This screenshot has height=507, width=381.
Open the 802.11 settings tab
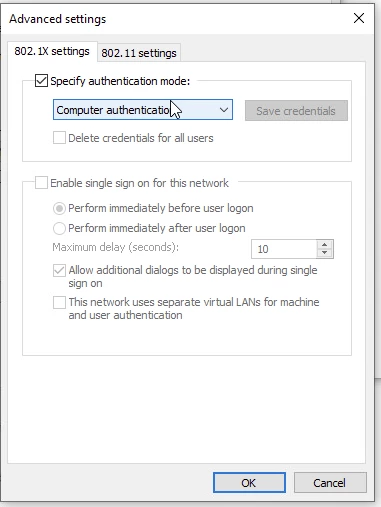[x=139, y=53]
